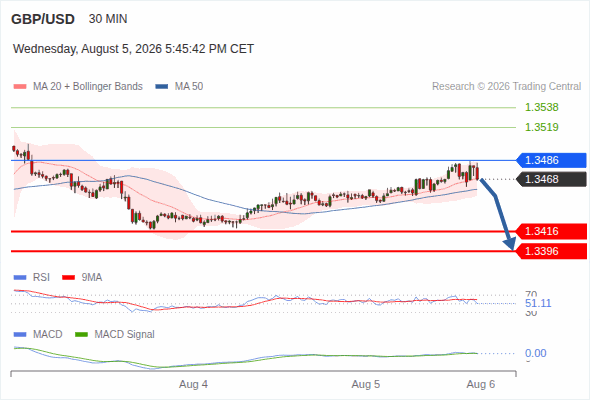The height and width of the screenshot is (400, 590).
Task: Click the MA 50 legend color swatch
Action: pyautogui.click(x=162, y=87)
